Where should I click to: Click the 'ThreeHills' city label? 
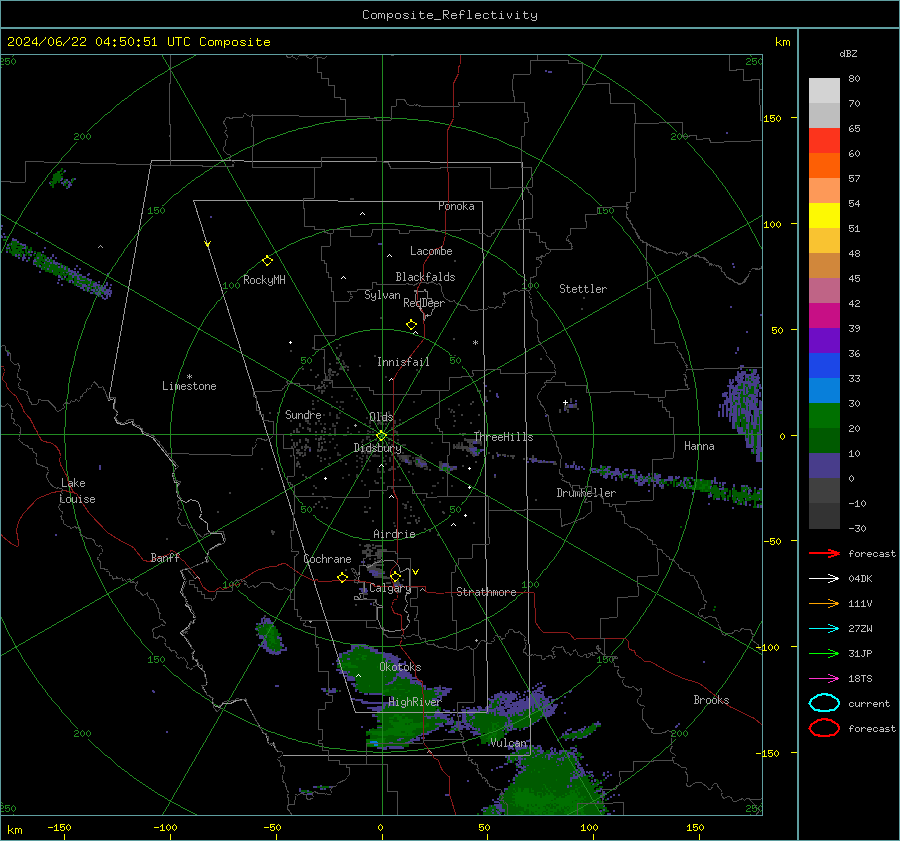click(x=503, y=437)
